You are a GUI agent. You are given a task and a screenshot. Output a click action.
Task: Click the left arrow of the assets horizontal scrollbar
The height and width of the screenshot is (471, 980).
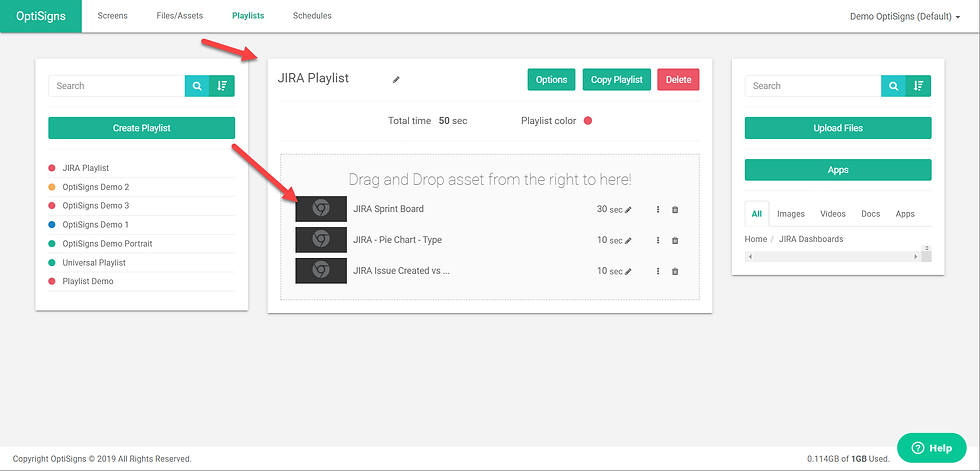click(750, 257)
